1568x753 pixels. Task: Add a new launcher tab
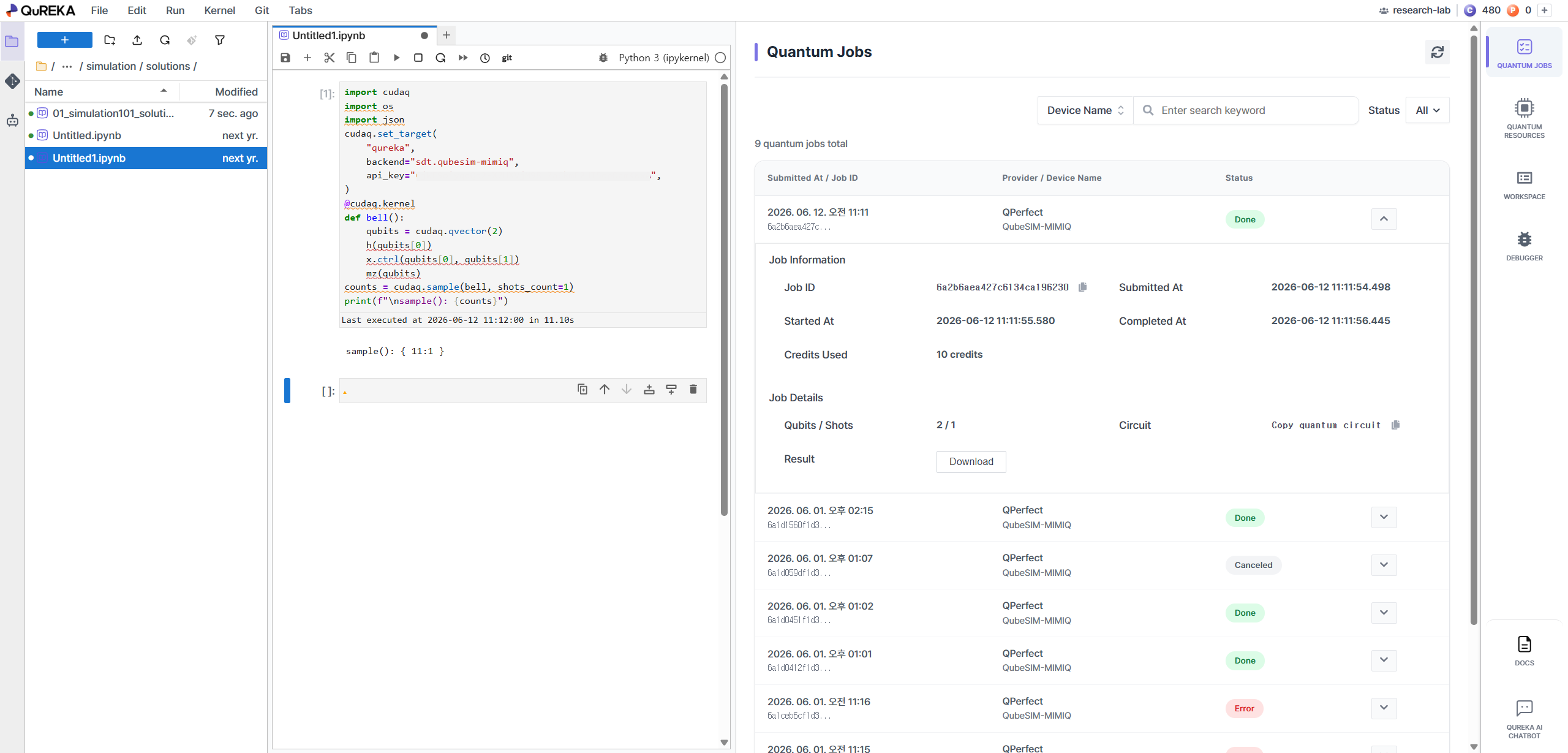(x=447, y=36)
